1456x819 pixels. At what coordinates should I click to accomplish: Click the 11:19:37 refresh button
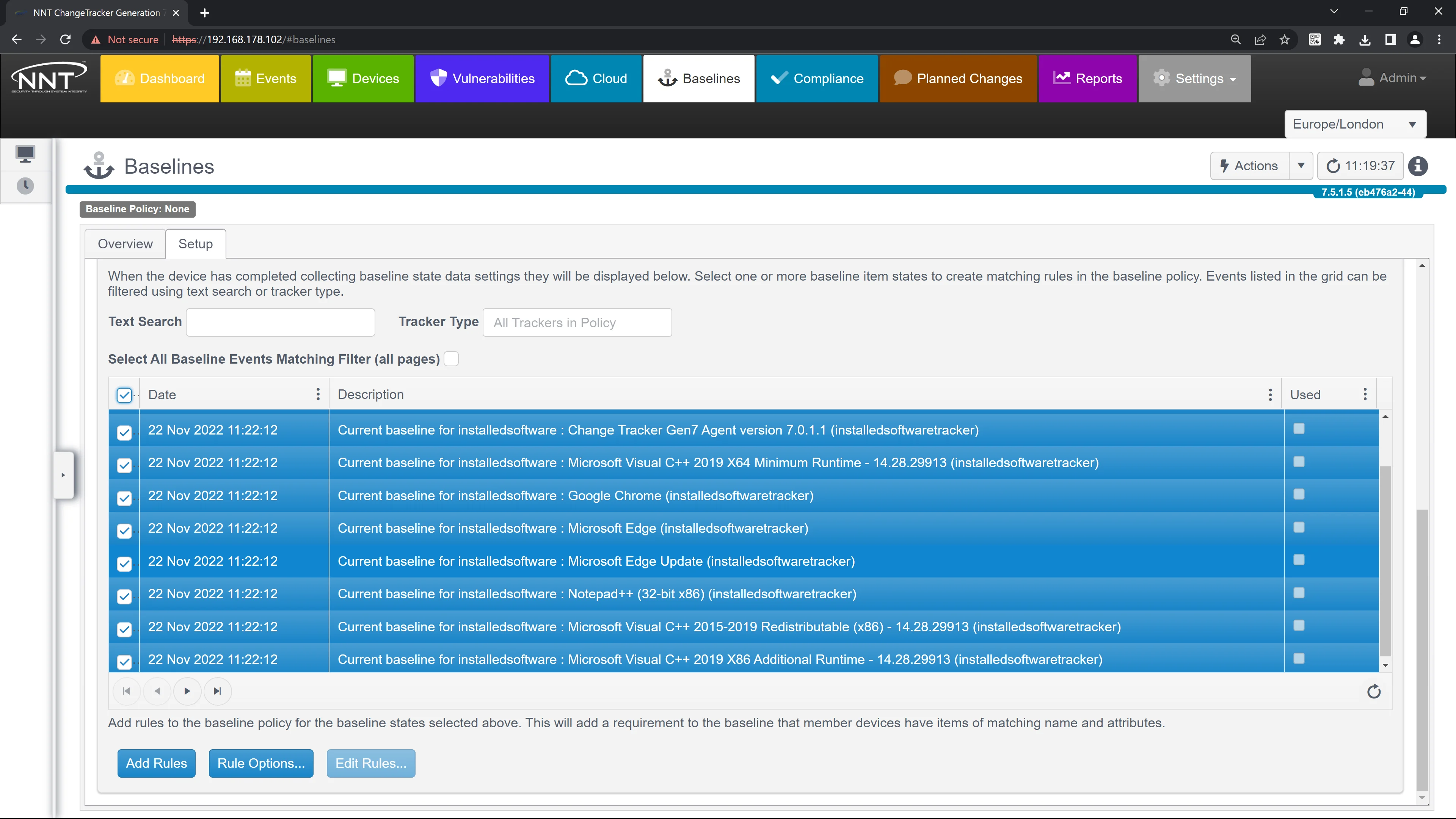[x=1360, y=166]
